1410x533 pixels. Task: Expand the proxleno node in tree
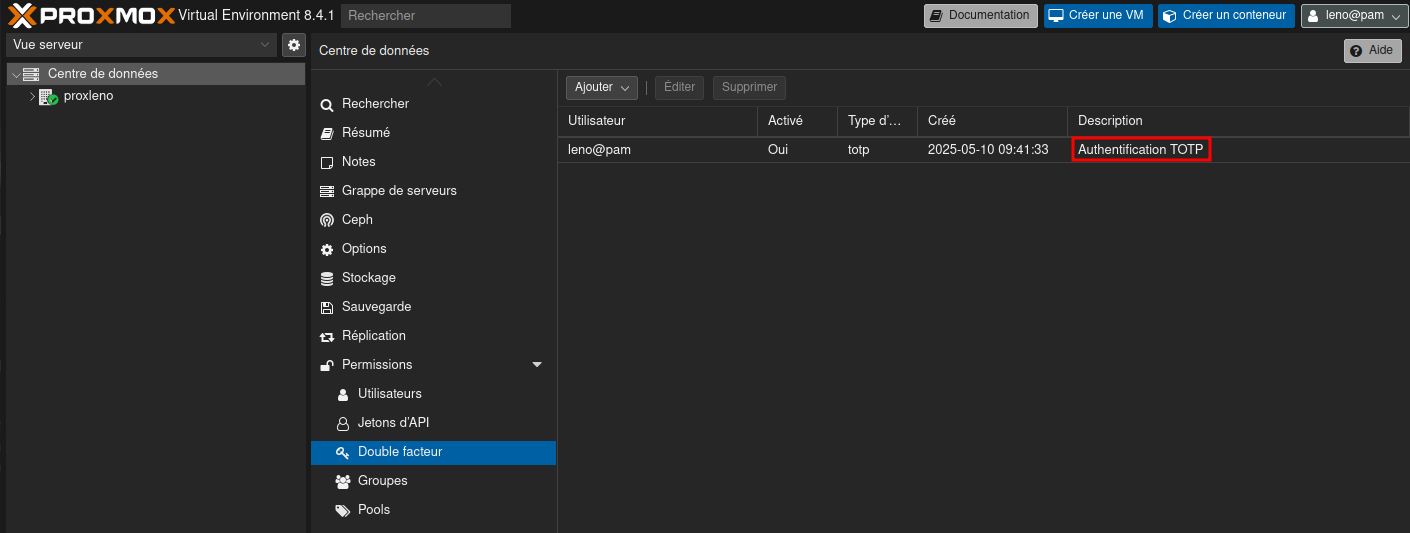coord(32,97)
